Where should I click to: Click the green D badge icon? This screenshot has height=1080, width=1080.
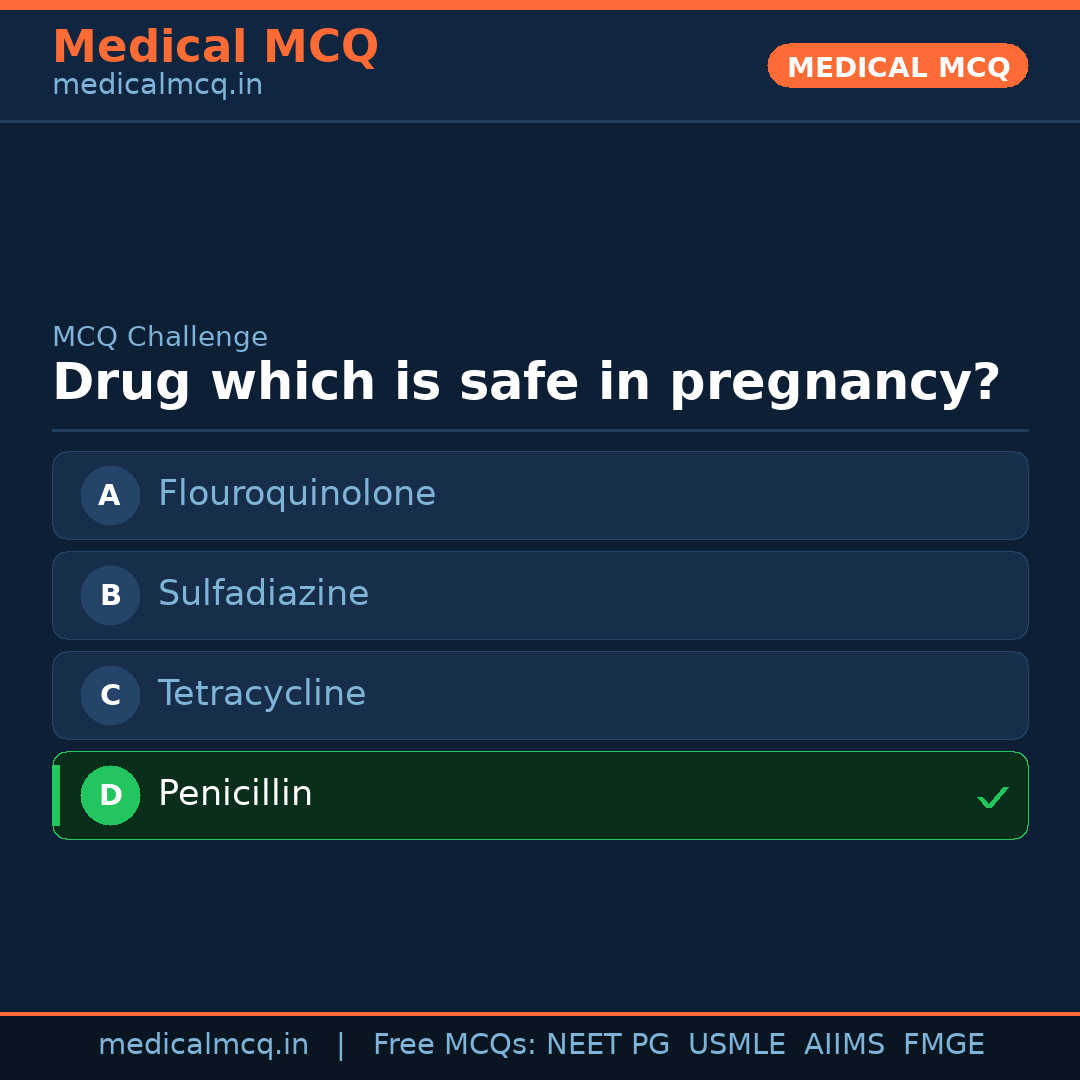(x=110, y=795)
